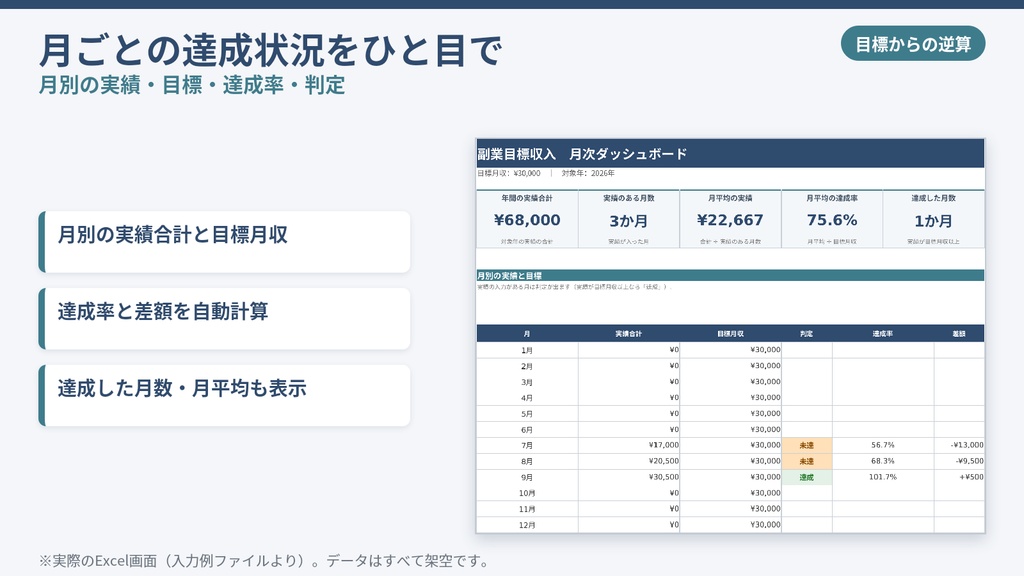Click the ¥30,000 target in 1月 row
This screenshot has width=1024, height=576.
(x=765, y=349)
